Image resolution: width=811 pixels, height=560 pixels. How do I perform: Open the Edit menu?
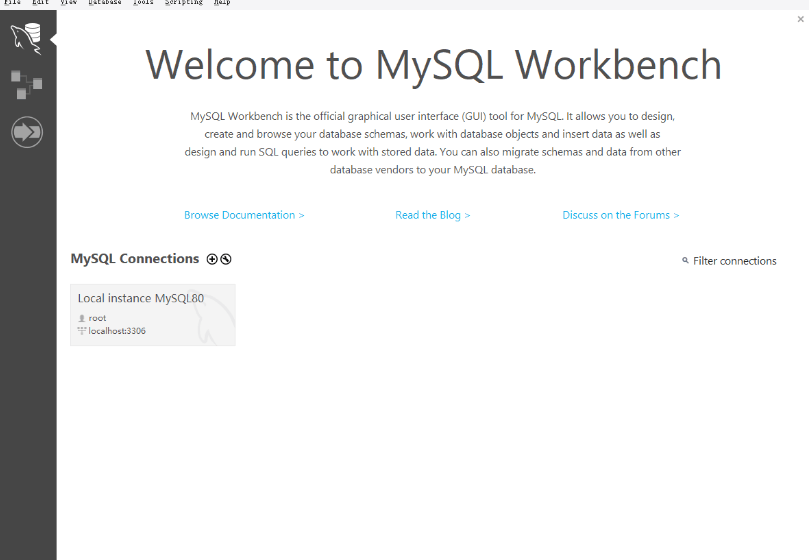[40, 3]
